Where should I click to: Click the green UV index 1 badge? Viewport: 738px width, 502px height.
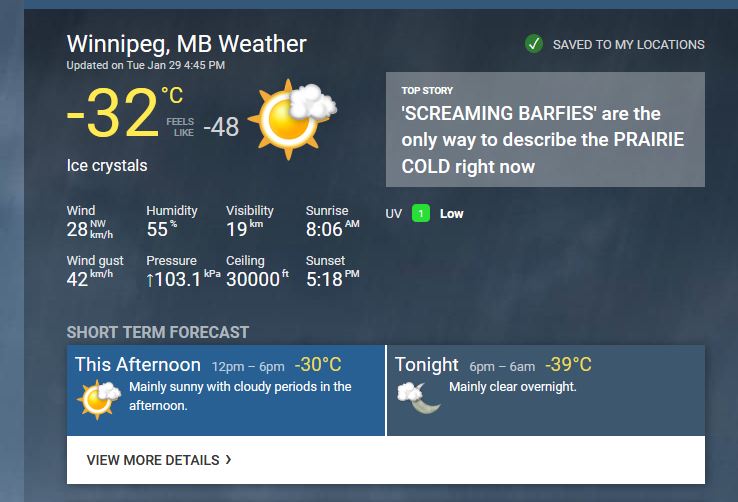coord(421,214)
